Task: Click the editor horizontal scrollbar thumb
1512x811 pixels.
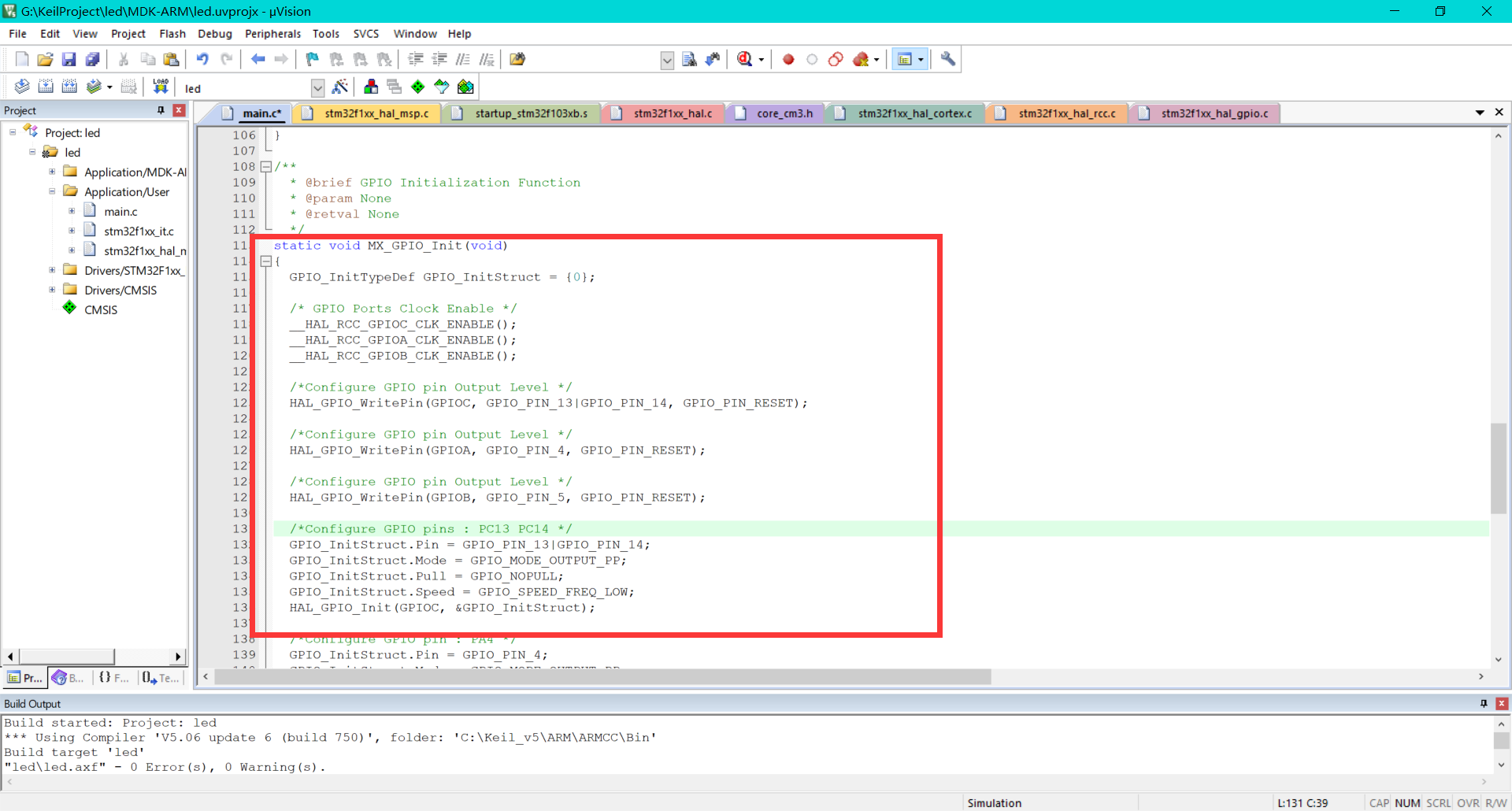Action: click(602, 676)
